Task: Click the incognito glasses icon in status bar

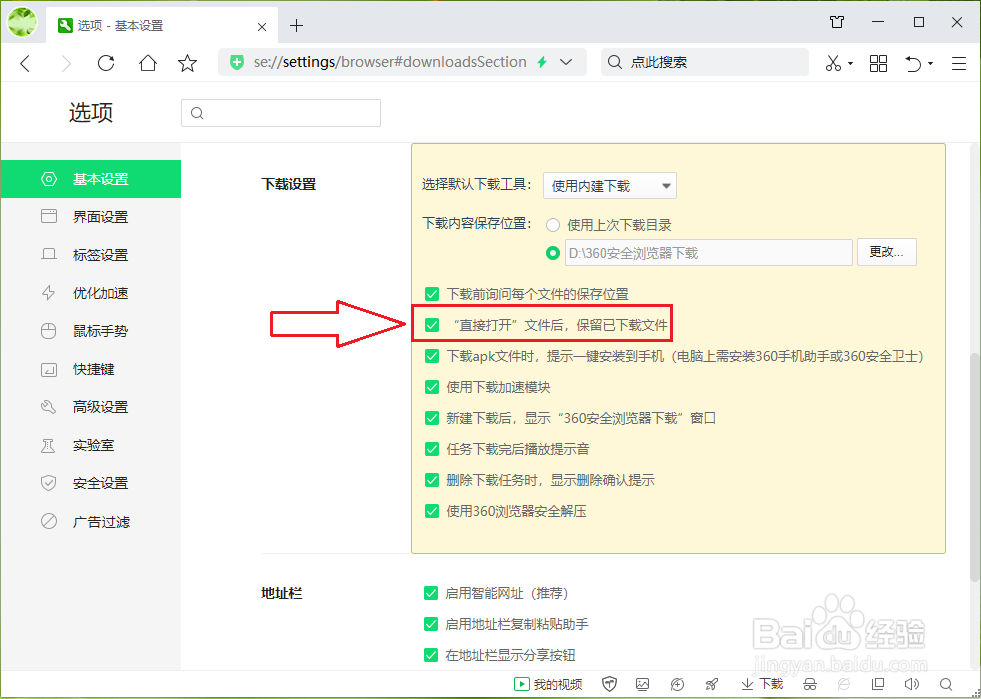Action: (808, 683)
